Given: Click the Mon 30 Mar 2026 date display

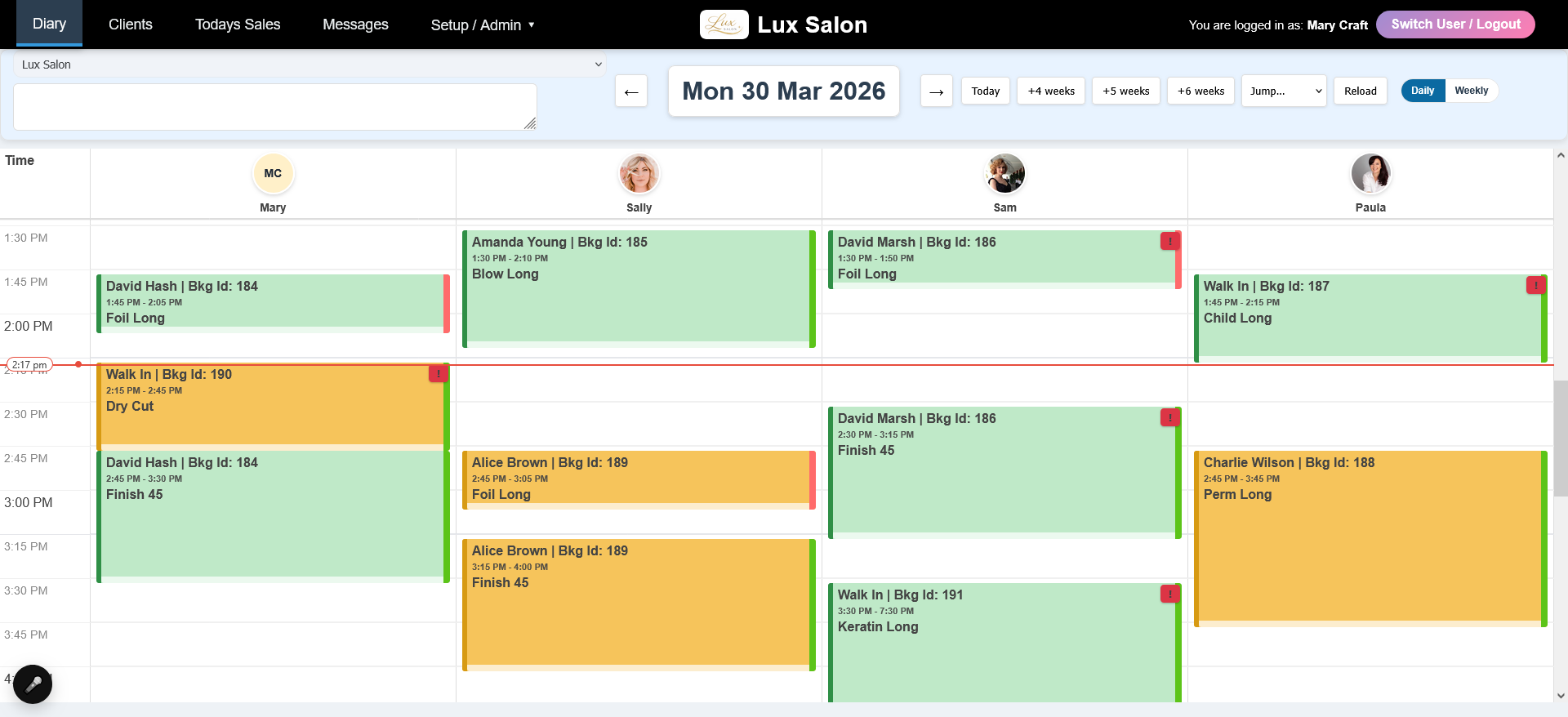Looking at the screenshot, I should 784,91.
